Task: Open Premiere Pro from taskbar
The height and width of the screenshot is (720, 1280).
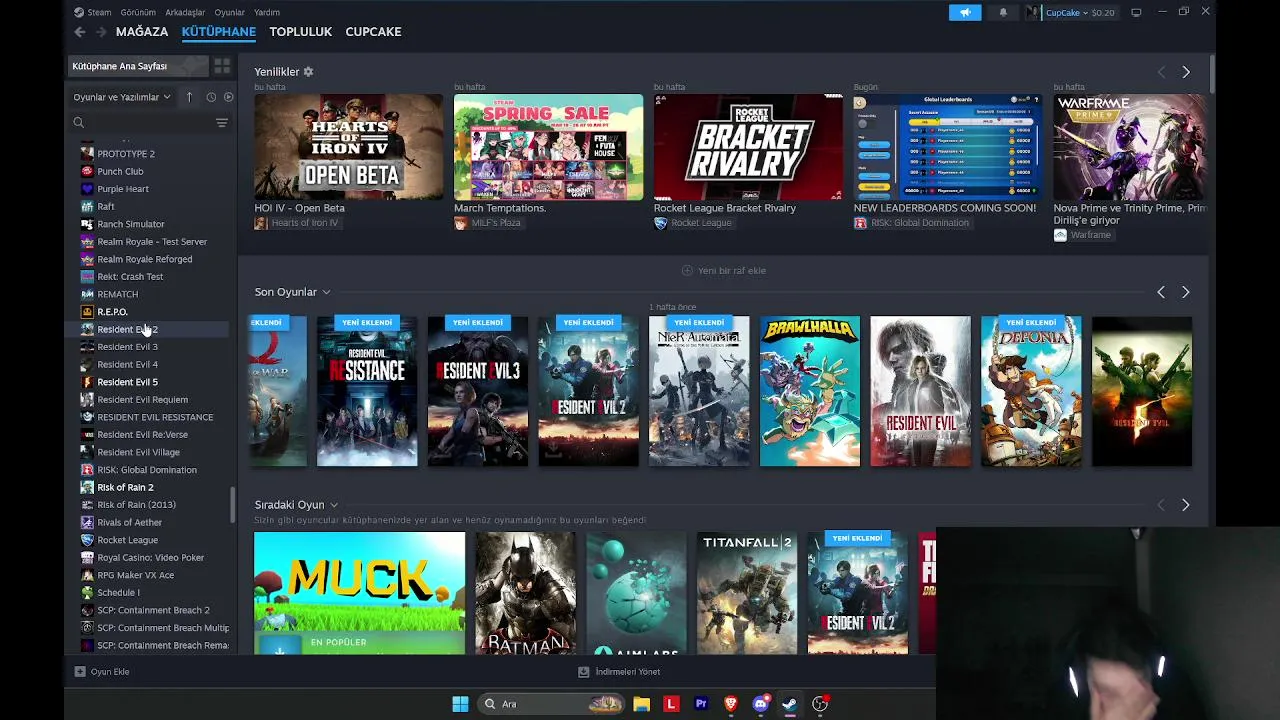Action: pyautogui.click(x=701, y=704)
